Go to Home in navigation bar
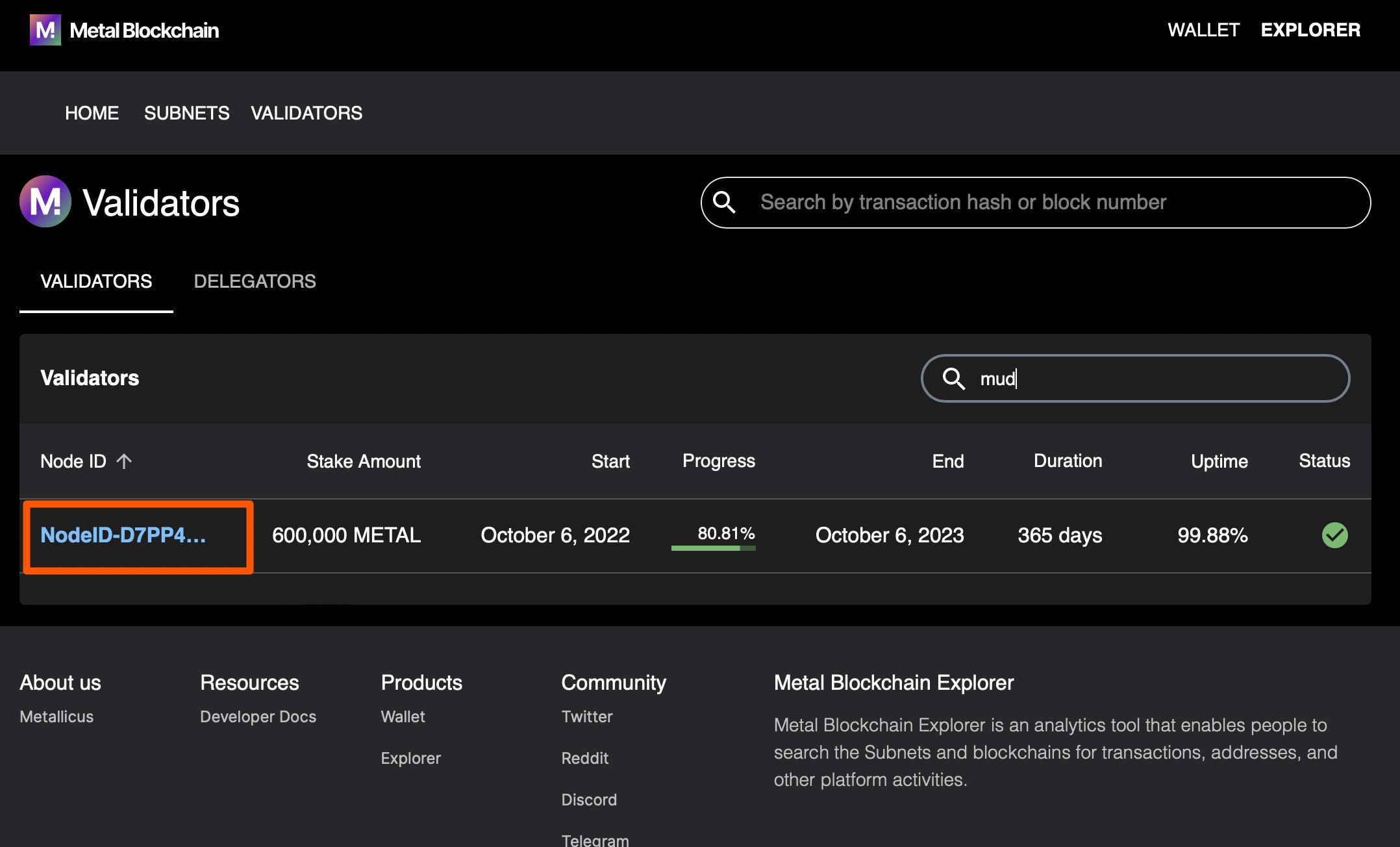This screenshot has height=847, width=1400. point(92,113)
